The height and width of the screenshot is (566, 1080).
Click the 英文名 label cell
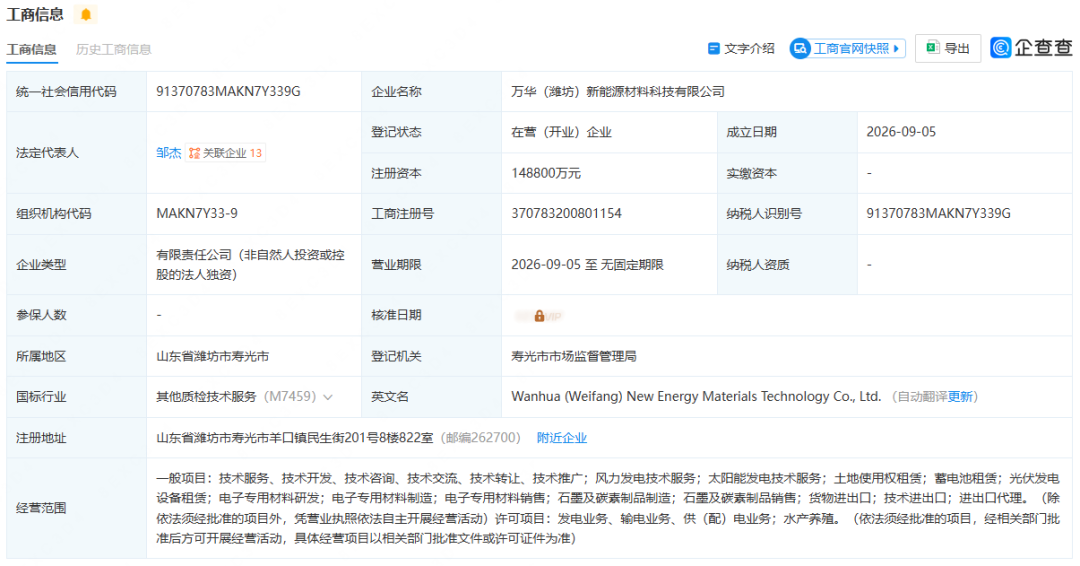[431, 397]
